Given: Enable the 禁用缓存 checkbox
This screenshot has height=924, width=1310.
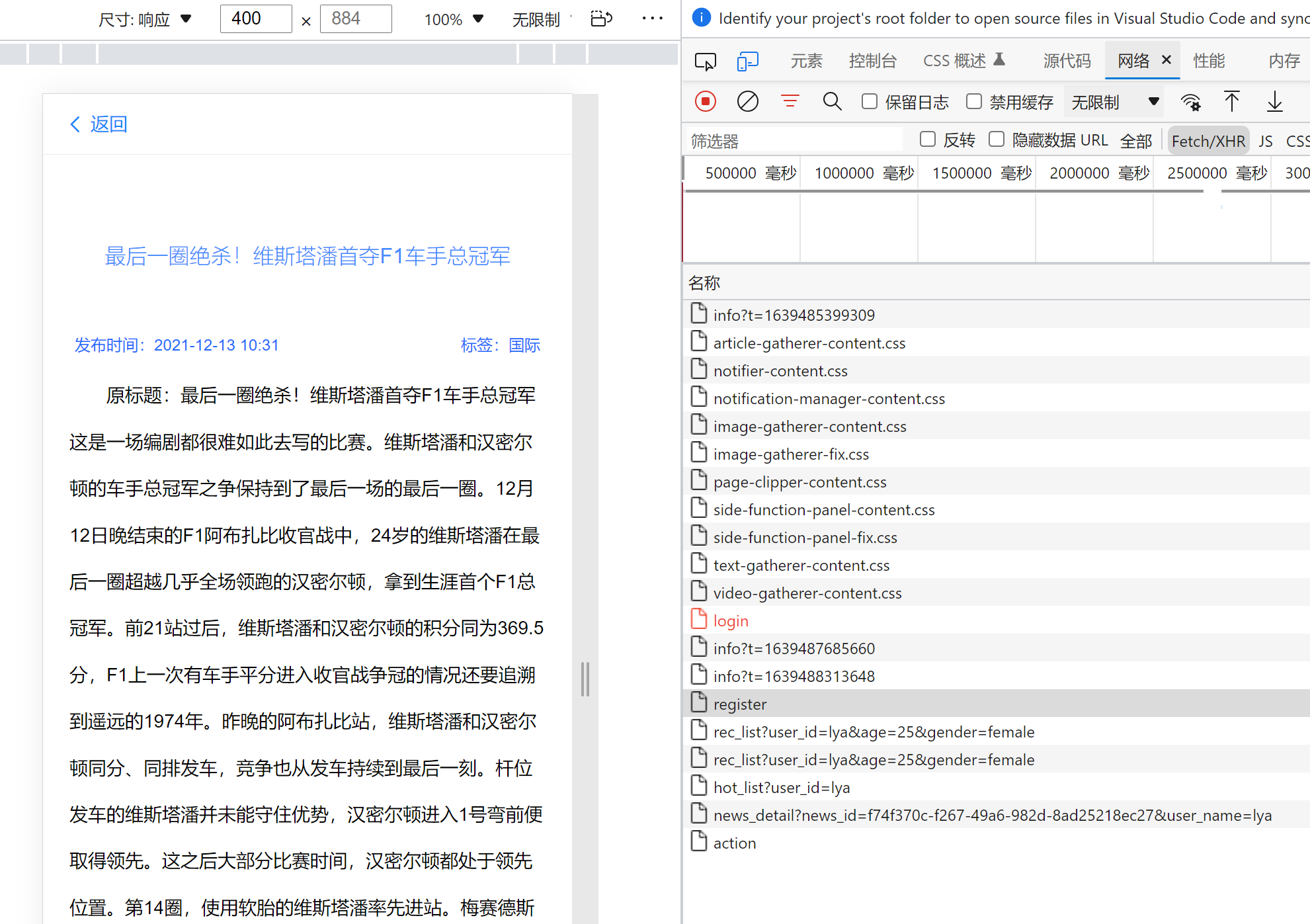Looking at the screenshot, I should pyautogui.click(x=974, y=102).
